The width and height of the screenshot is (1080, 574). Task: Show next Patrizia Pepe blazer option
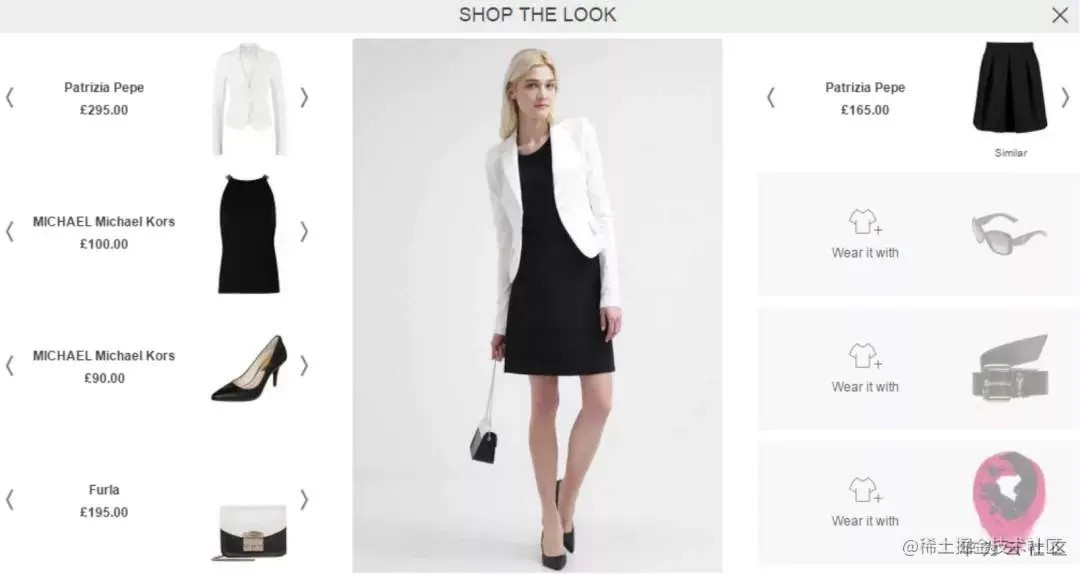[304, 98]
